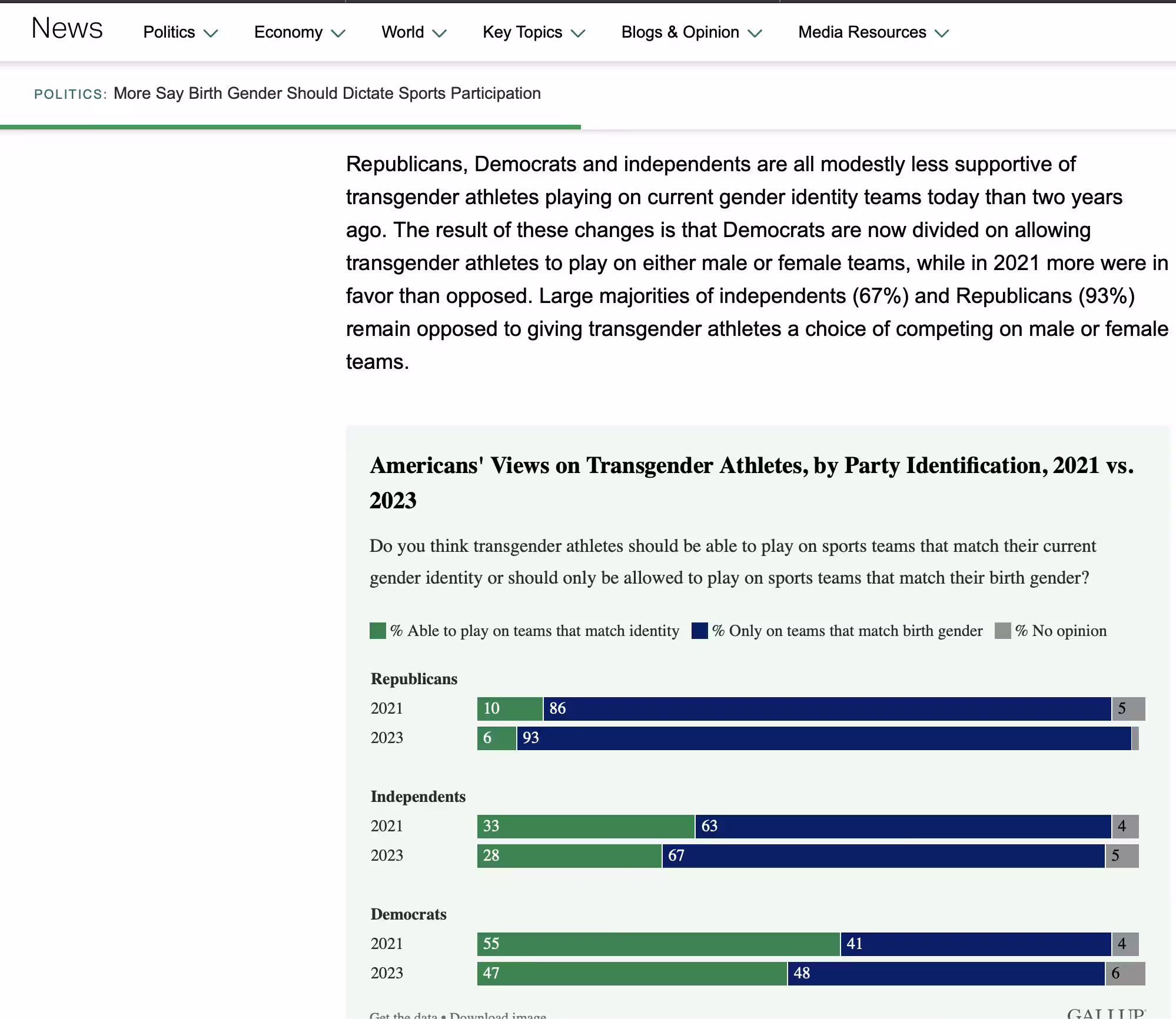1176x1019 pixels.
Task: Expand the Economy chevron arrow
Action: pyautogui.click(x=338, y=34)
